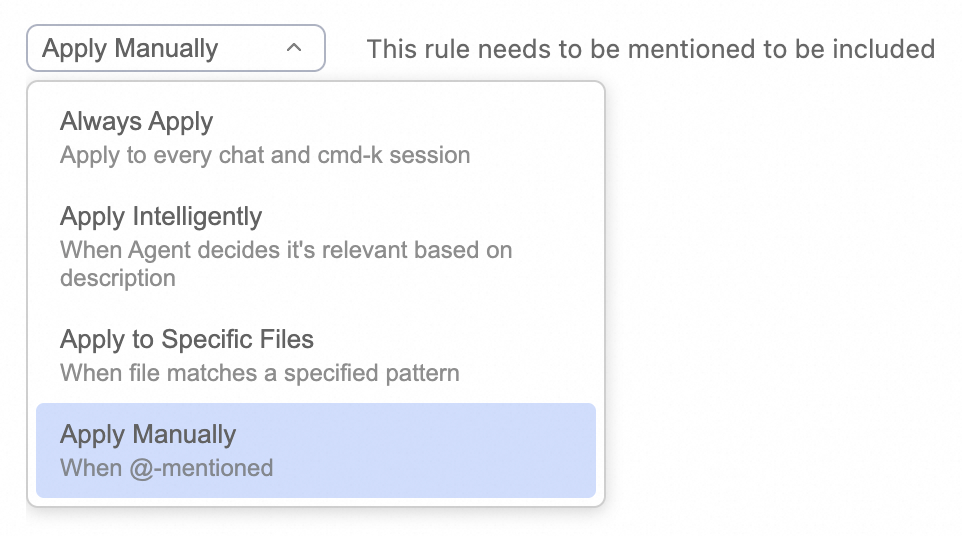Image resolution: width=962 pixels, height=536 pixels.
Task: Click the 'When file matches a specified pattern' text
Action: coord(260,373)
